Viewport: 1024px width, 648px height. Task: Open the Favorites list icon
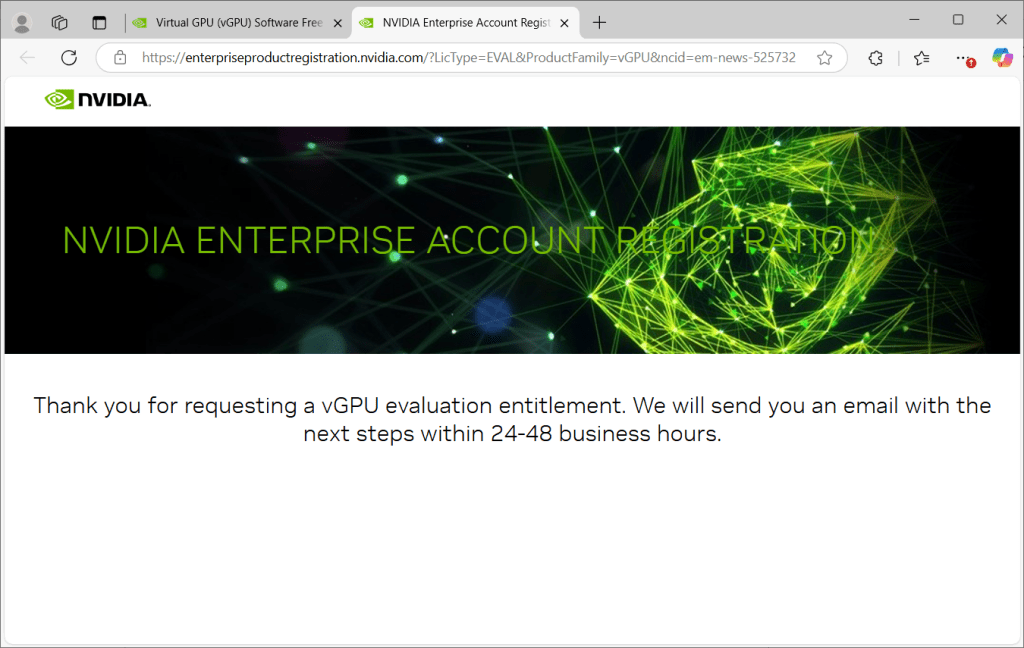tap(921, 58)
